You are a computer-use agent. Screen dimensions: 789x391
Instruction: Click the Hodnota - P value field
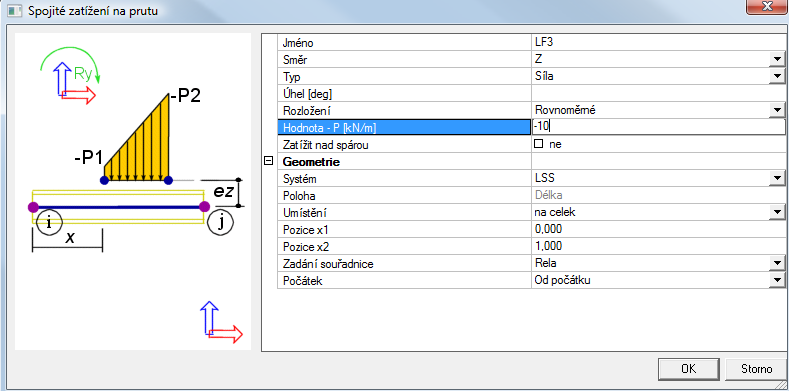(x=658, y=127)
